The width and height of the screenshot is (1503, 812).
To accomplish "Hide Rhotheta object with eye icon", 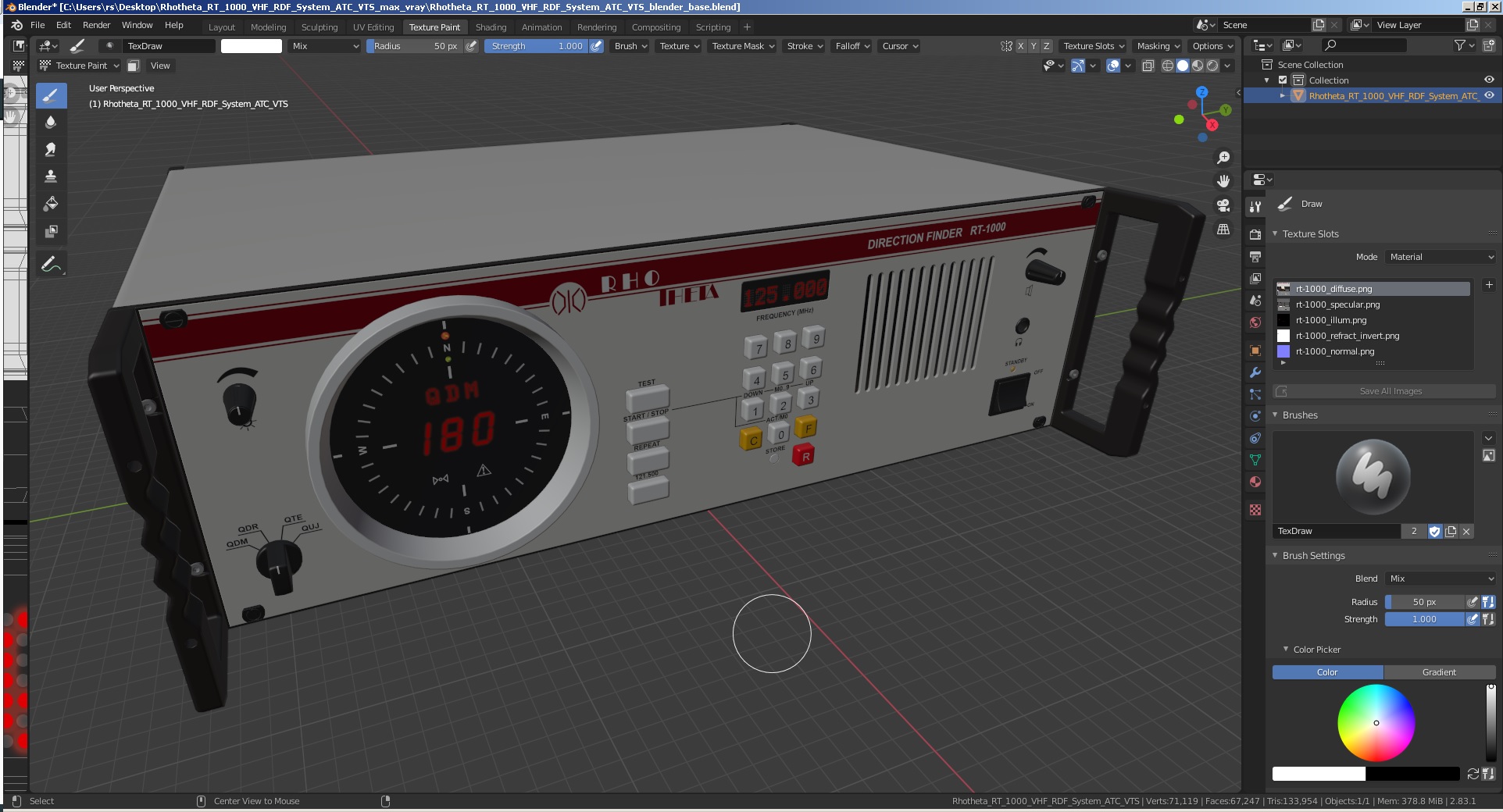I will click(x=1489, y=95).
